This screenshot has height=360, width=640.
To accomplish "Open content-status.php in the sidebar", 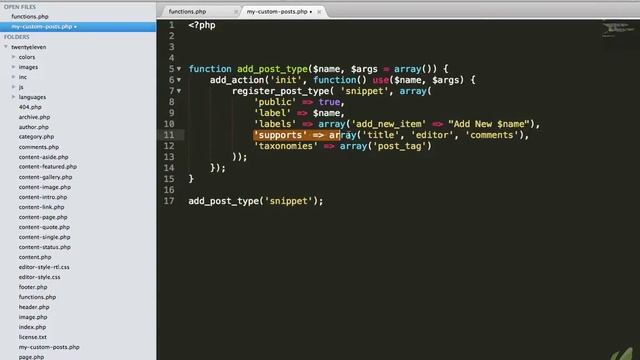I will pyautogui.click(x=44, y=247).
